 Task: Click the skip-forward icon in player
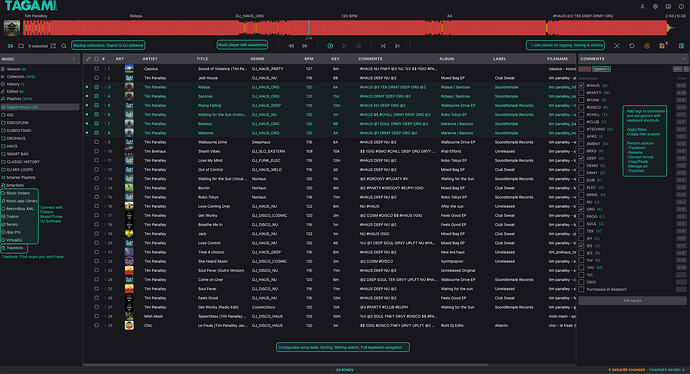pyautogui.click(x=397, y=46)
